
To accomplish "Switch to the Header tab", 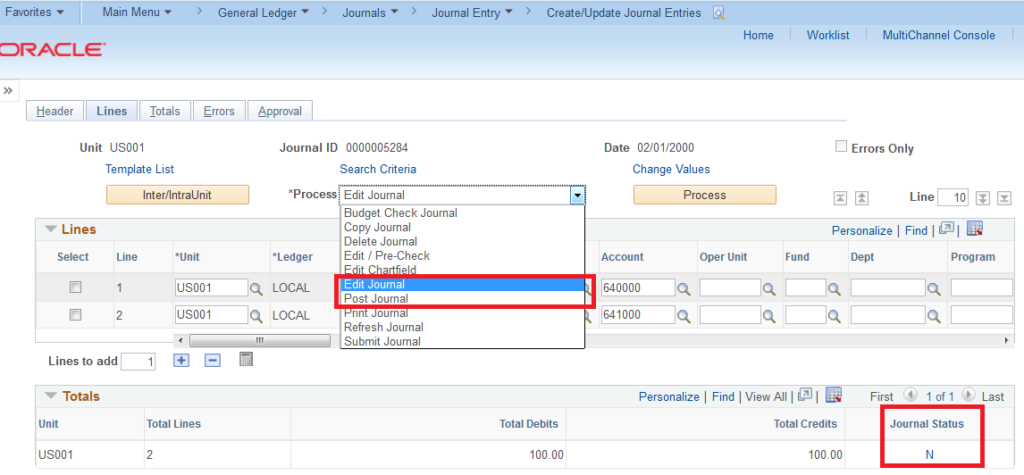I will (55, 111).
